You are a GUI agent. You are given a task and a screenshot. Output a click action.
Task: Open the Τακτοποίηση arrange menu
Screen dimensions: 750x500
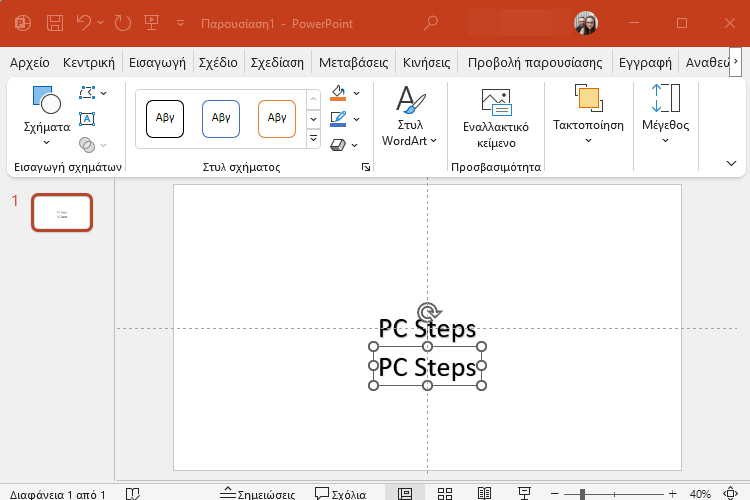tap(588, 115)
